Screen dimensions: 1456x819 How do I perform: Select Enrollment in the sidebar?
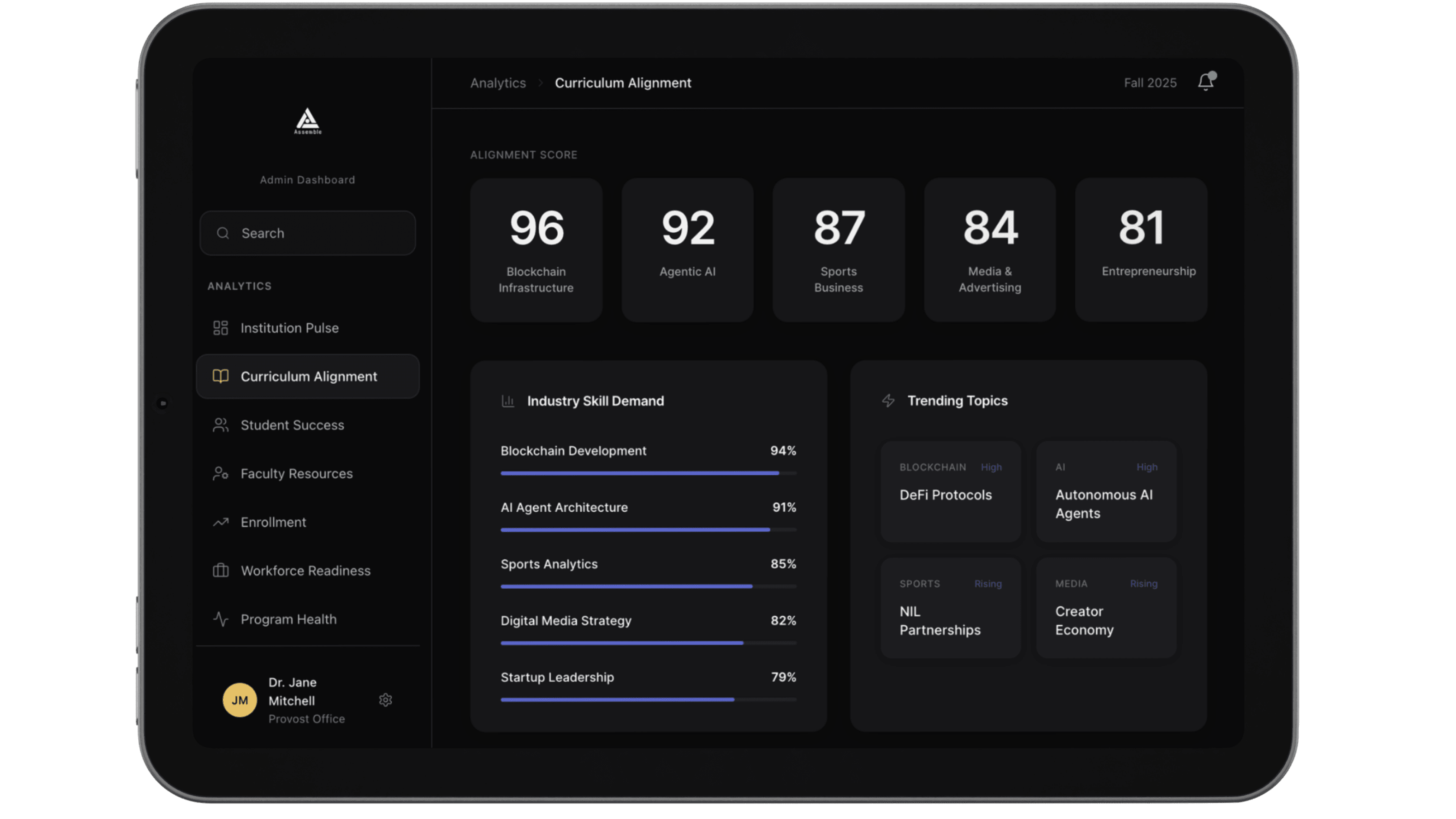(273, 522)
